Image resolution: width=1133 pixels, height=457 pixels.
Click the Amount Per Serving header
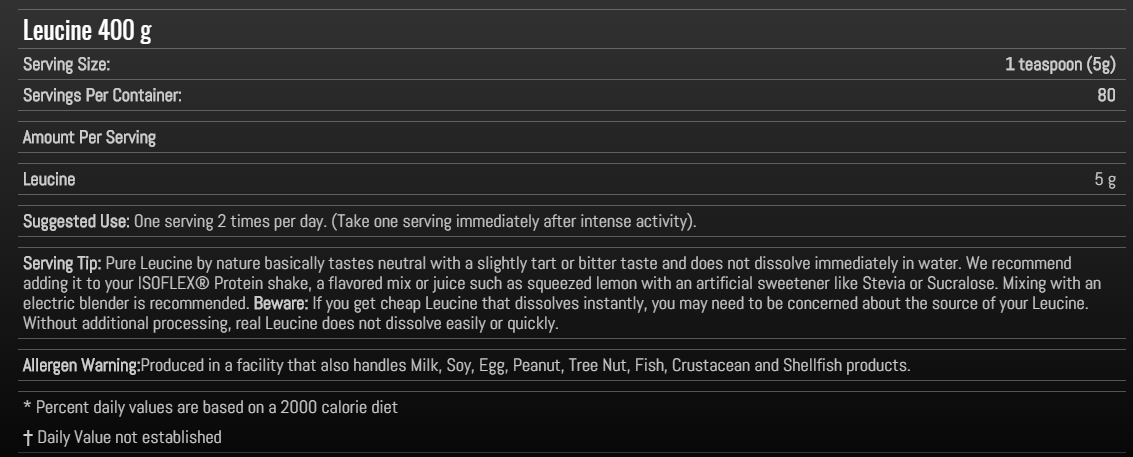pyautogui.click(x=90, y=137)
